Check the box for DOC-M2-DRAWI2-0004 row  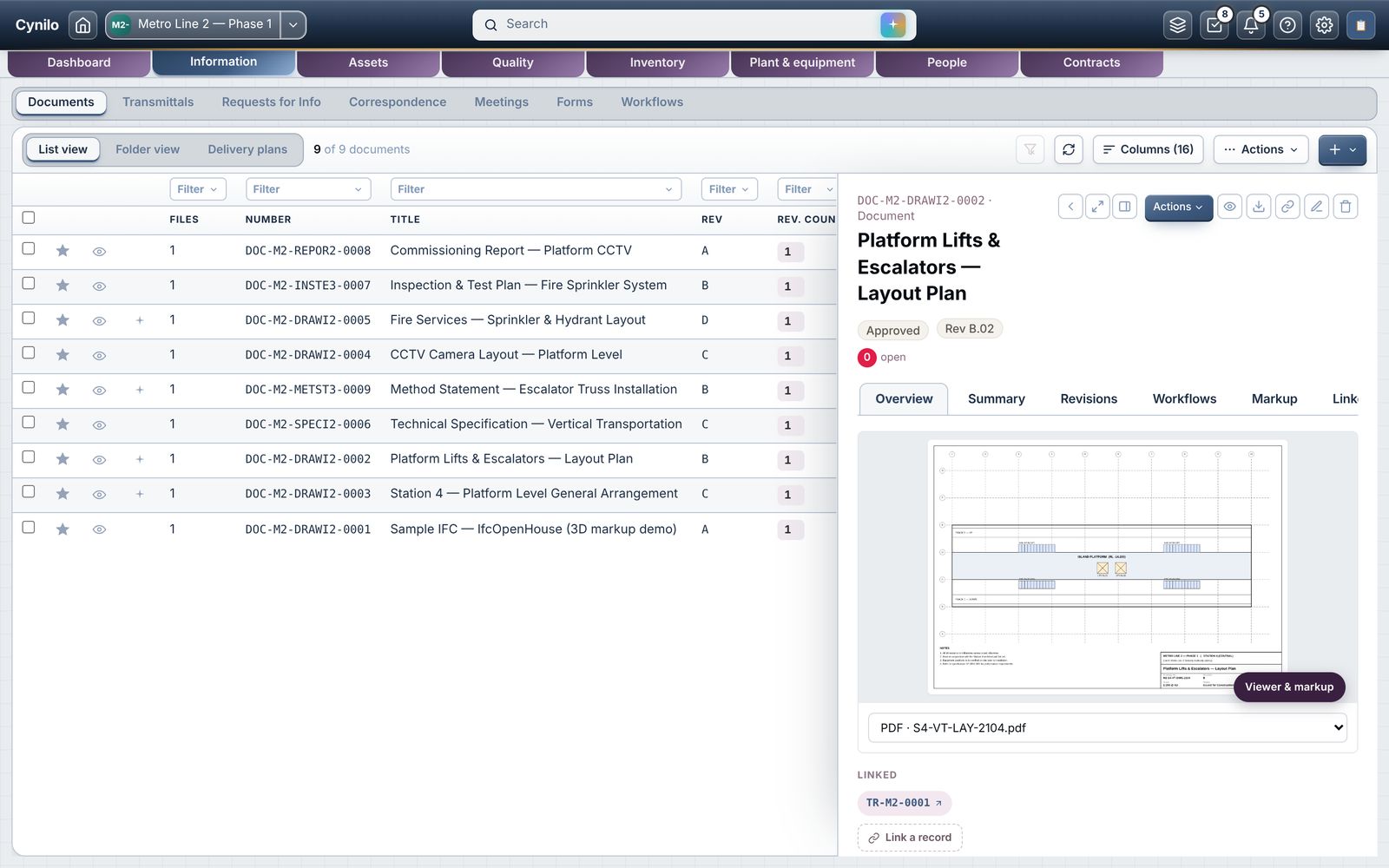(x=29, y=353)
